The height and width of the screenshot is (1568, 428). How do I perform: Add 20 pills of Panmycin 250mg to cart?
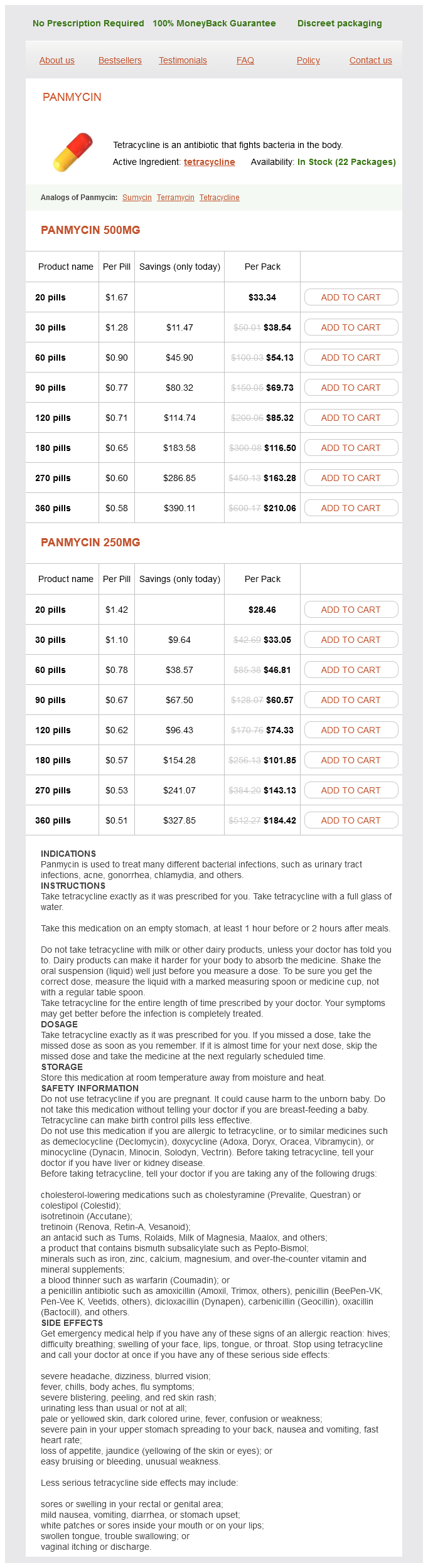click(x=351, y=610)
